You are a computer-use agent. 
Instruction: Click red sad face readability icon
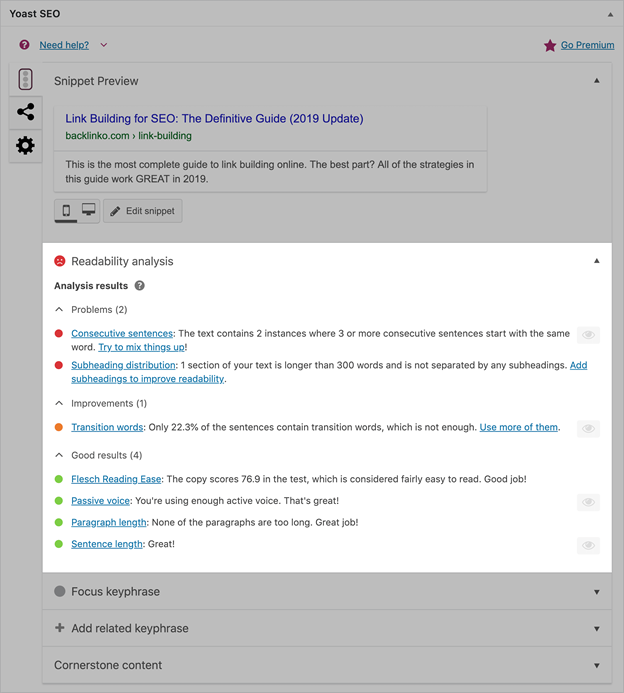pyautogui.click(x=60, y=261)
